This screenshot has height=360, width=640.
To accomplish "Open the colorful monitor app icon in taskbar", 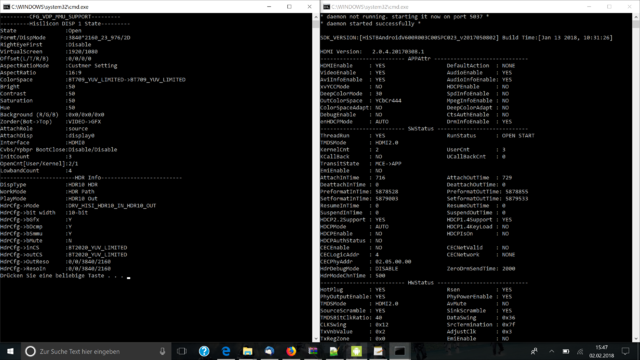I will (x=313, y=351).
